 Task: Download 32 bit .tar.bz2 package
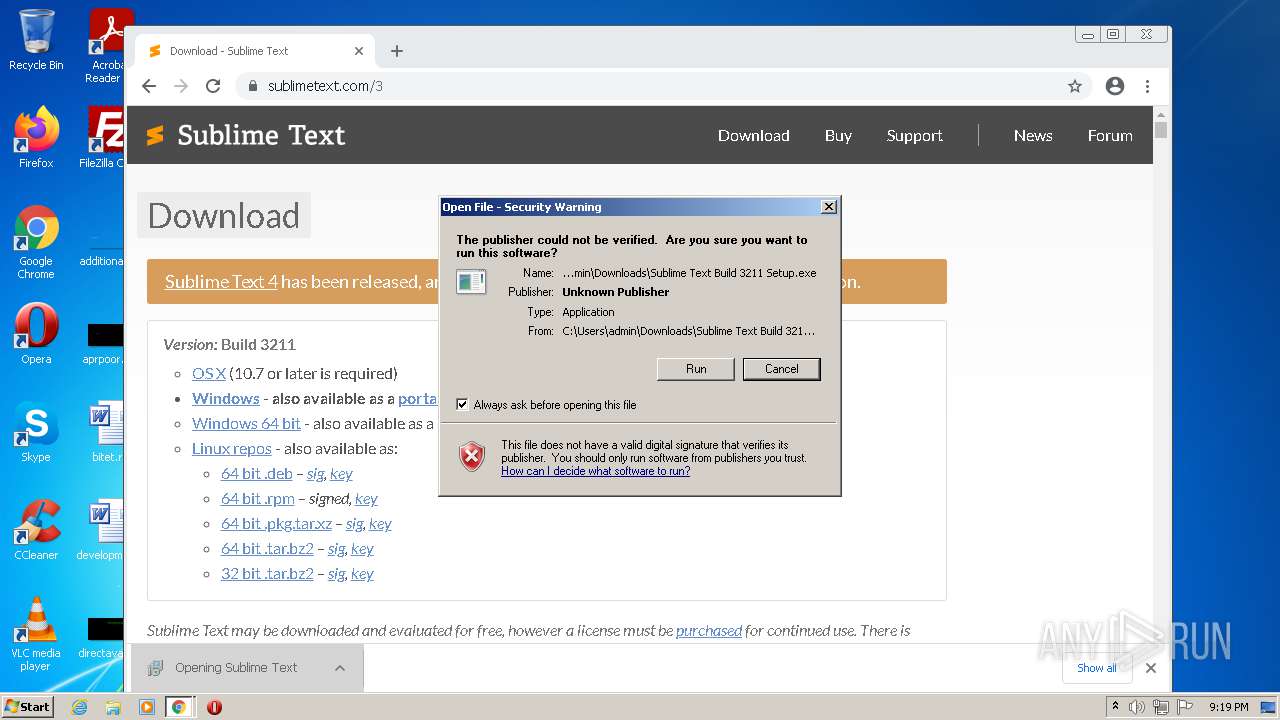point(267,573)
